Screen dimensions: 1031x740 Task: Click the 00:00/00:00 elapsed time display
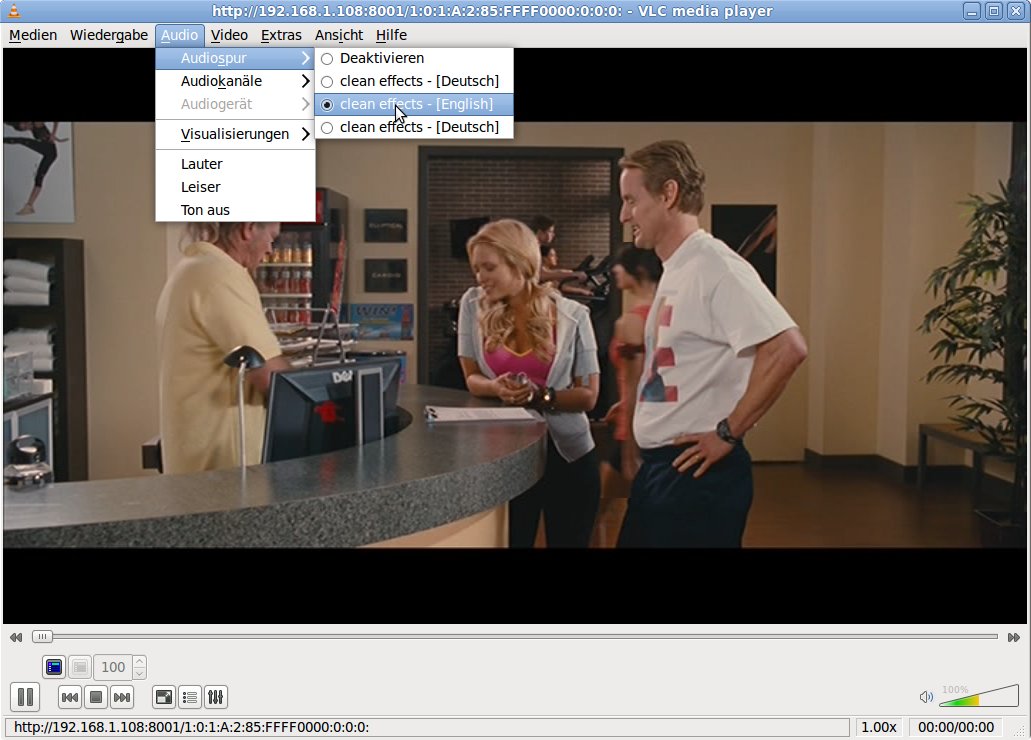[x=956, y=728]
